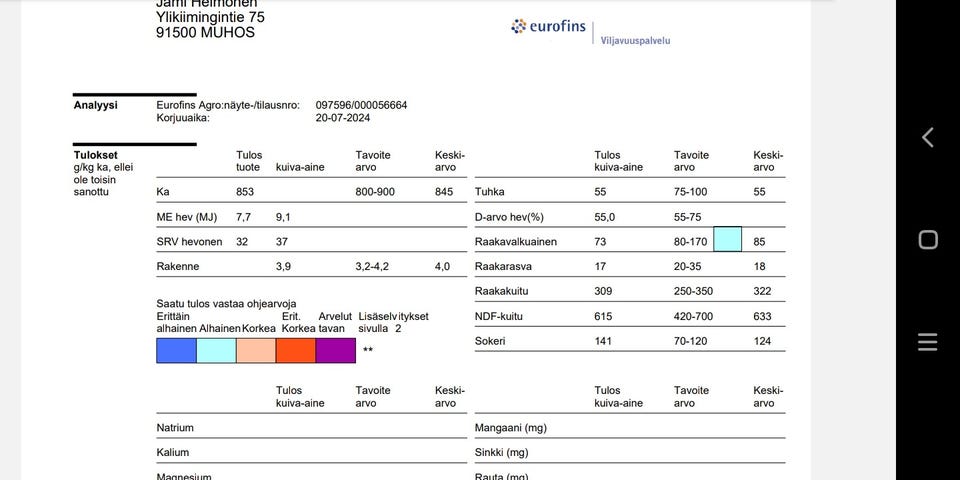Click NDF-kuitu average value 633

pos(762,317)
